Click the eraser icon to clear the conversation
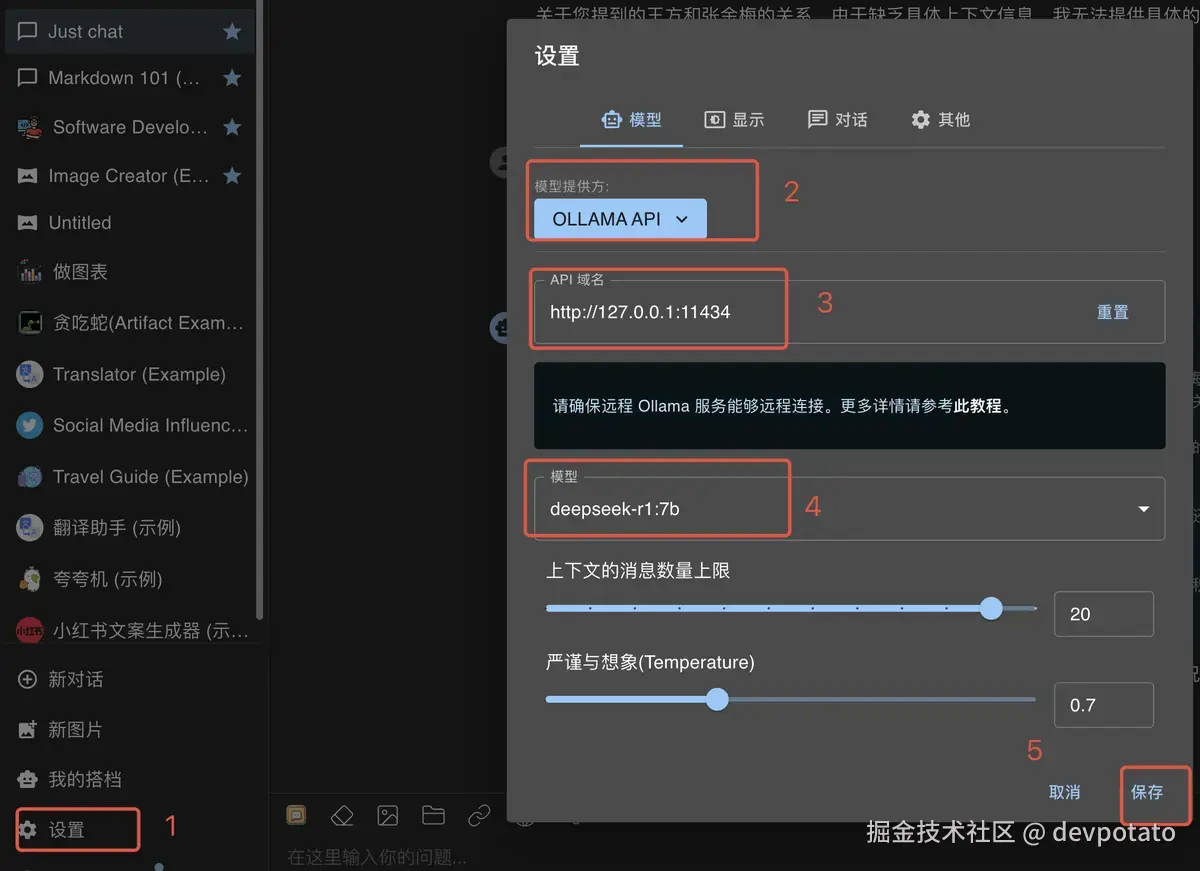The image size is (1200, 871). 341,815
